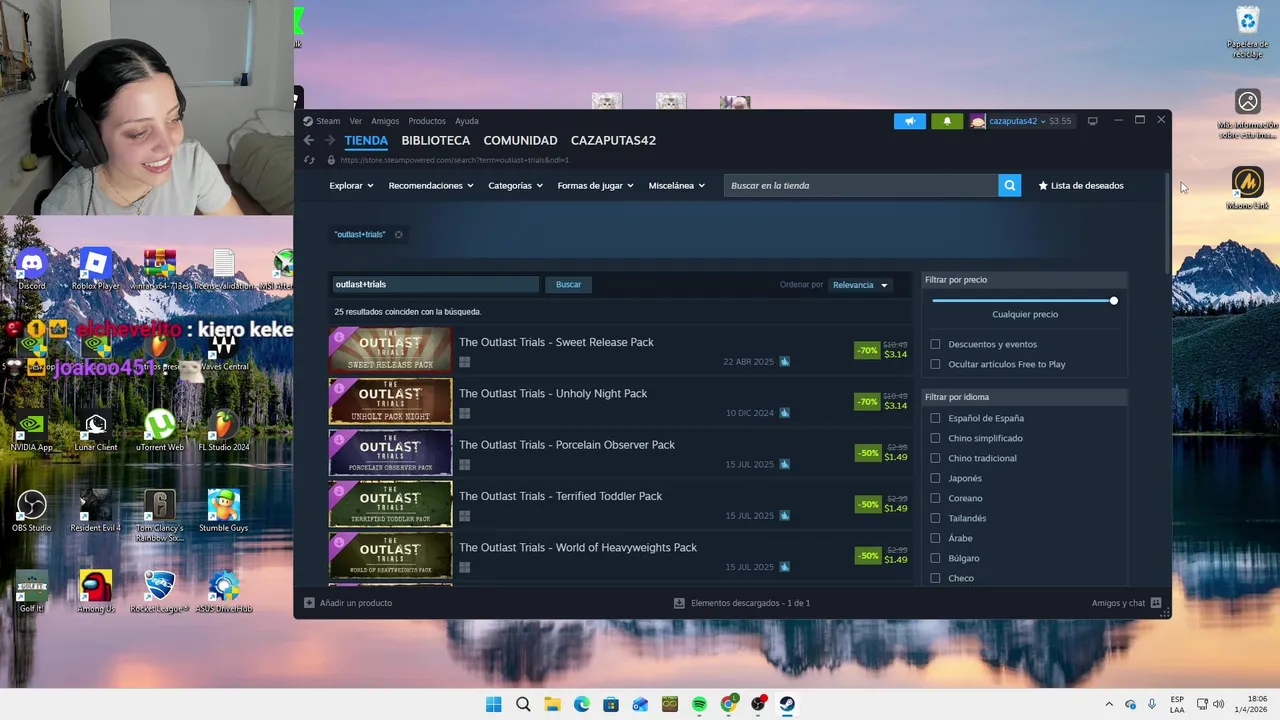Select the NVIDIA App desktop icon

coord(31,431)
